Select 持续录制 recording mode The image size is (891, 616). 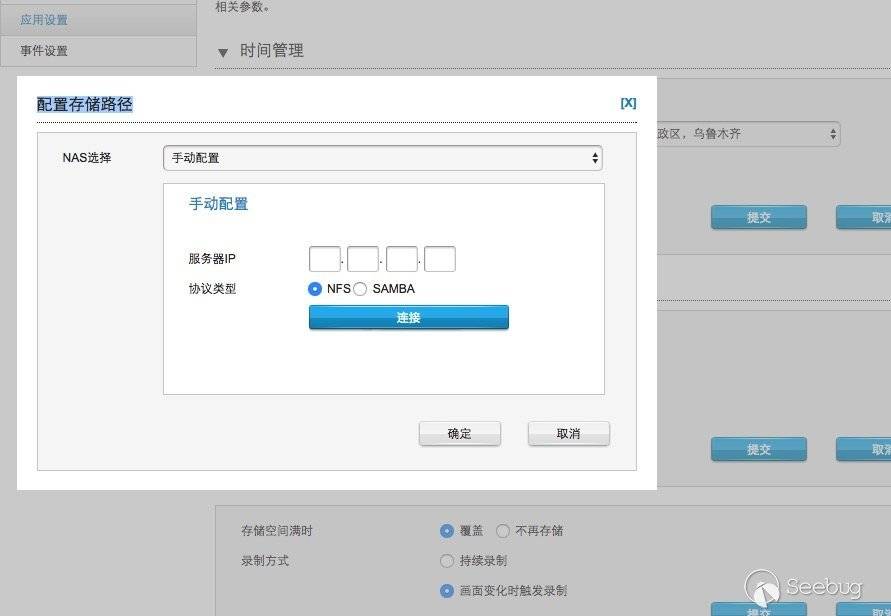coord(447,561)
